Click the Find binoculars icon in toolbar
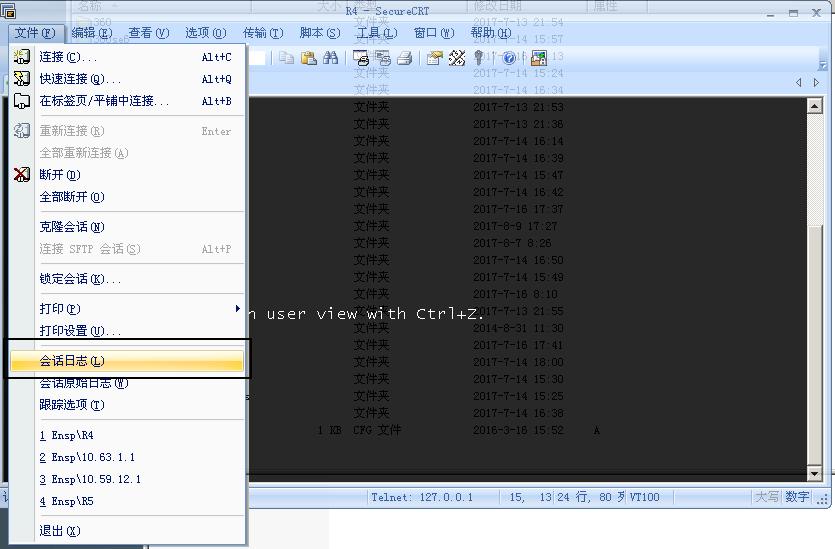The image size is (835, 549). 330,58
